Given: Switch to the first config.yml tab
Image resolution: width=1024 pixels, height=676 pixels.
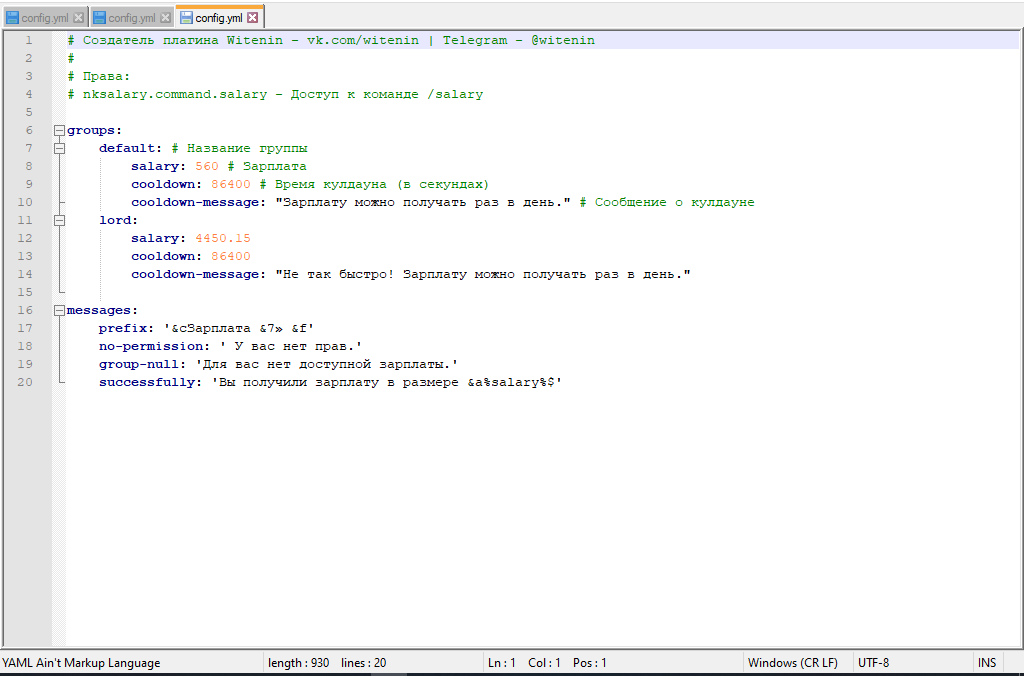Looking at the screenshot, I should pos(45,18).
